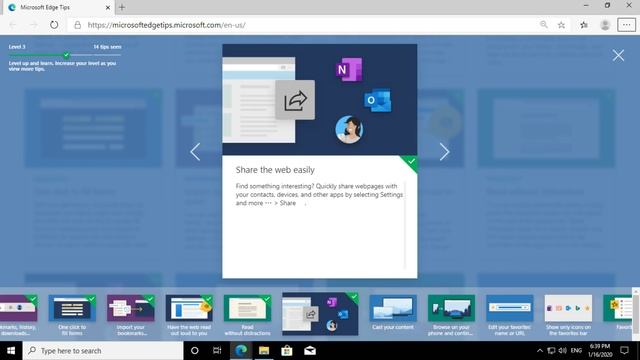
Task: Click the back navigation arrow
Action: coord(13,25)
